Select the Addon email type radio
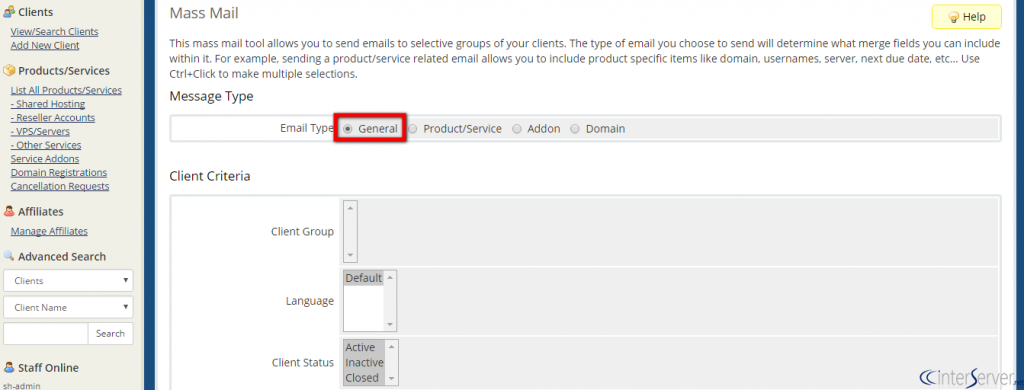This screenshot has height=390, width=1024. click(x=517, y=129)
